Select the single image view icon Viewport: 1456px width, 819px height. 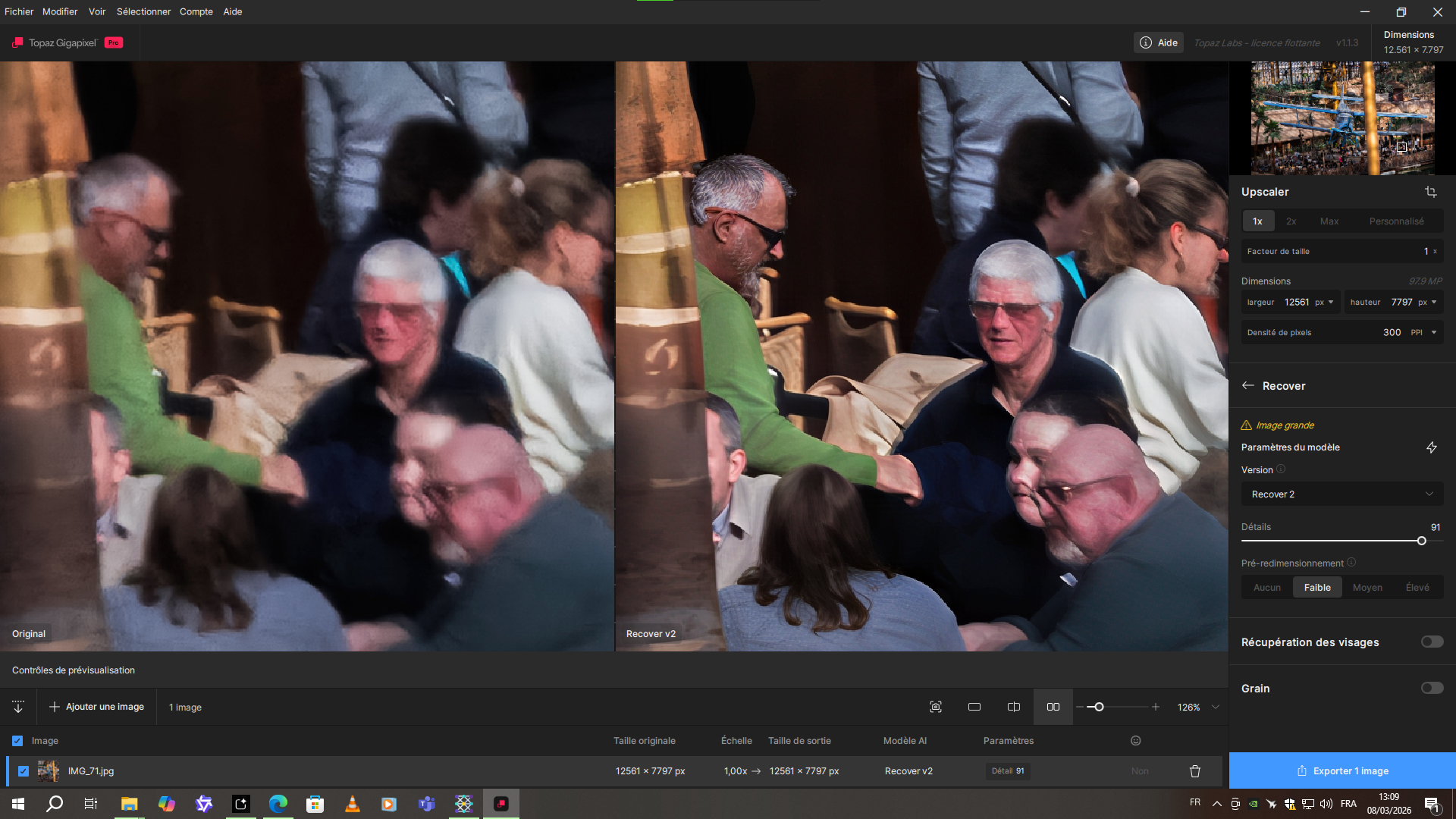974,707
